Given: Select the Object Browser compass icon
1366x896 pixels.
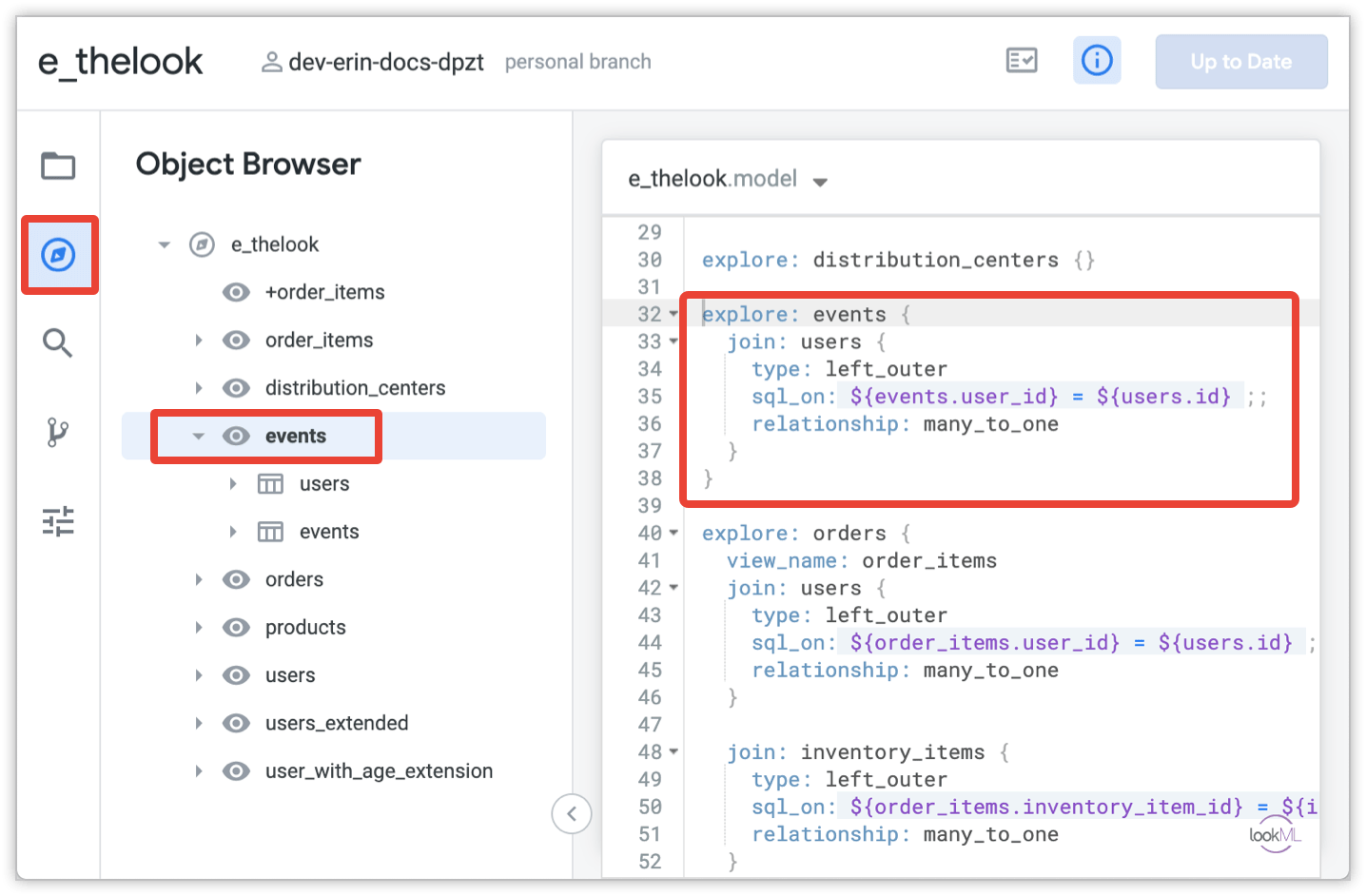Looking at the screenshot, I should click(58, 254).
